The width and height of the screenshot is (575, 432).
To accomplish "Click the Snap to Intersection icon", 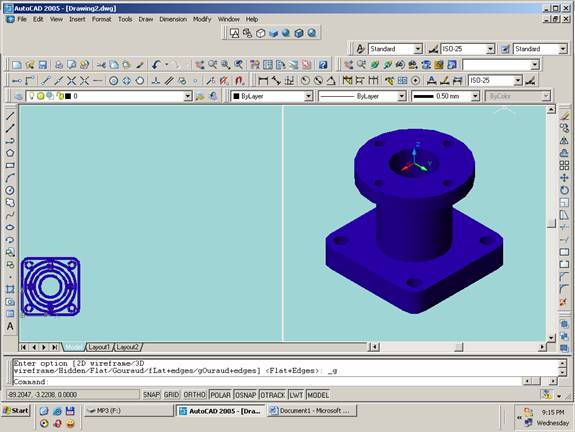I will point(72,80).
